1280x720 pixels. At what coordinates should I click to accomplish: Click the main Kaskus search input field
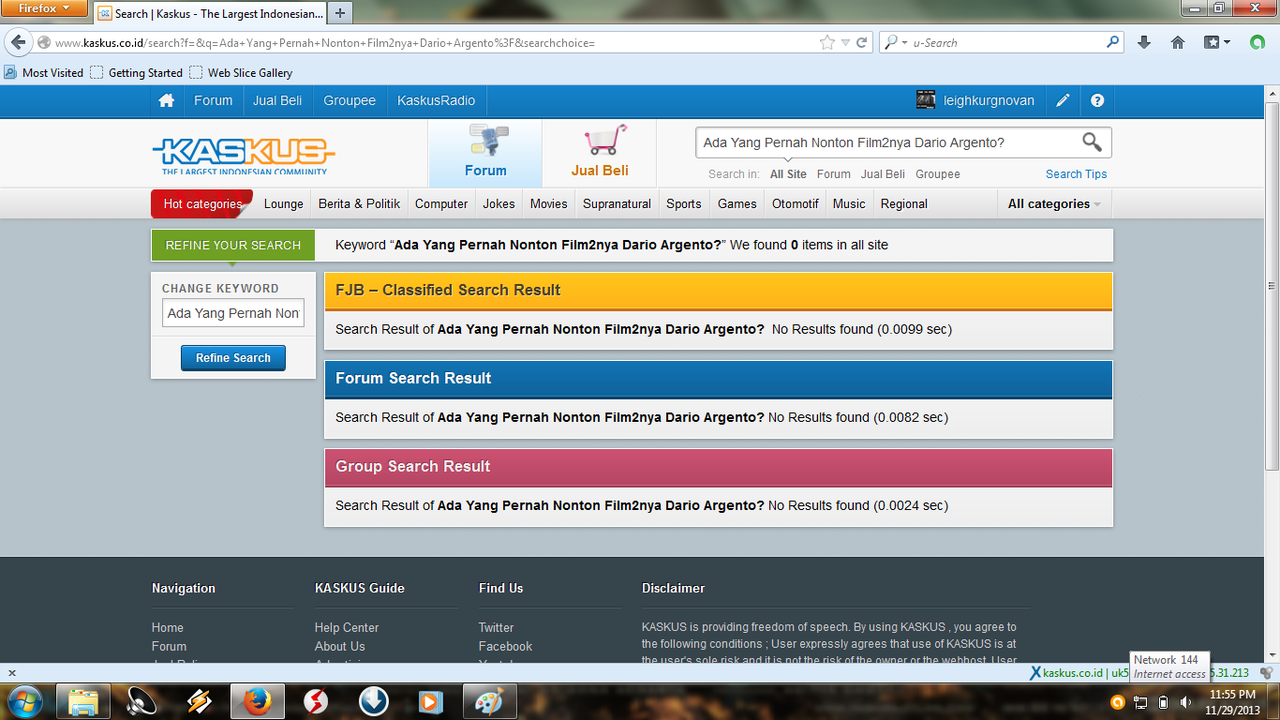point(888,143)
